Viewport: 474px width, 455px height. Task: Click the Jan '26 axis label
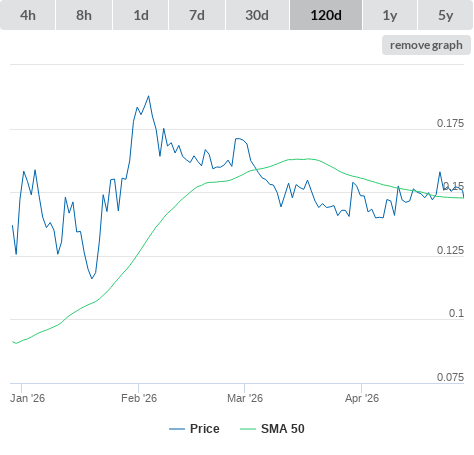[27, 398]
